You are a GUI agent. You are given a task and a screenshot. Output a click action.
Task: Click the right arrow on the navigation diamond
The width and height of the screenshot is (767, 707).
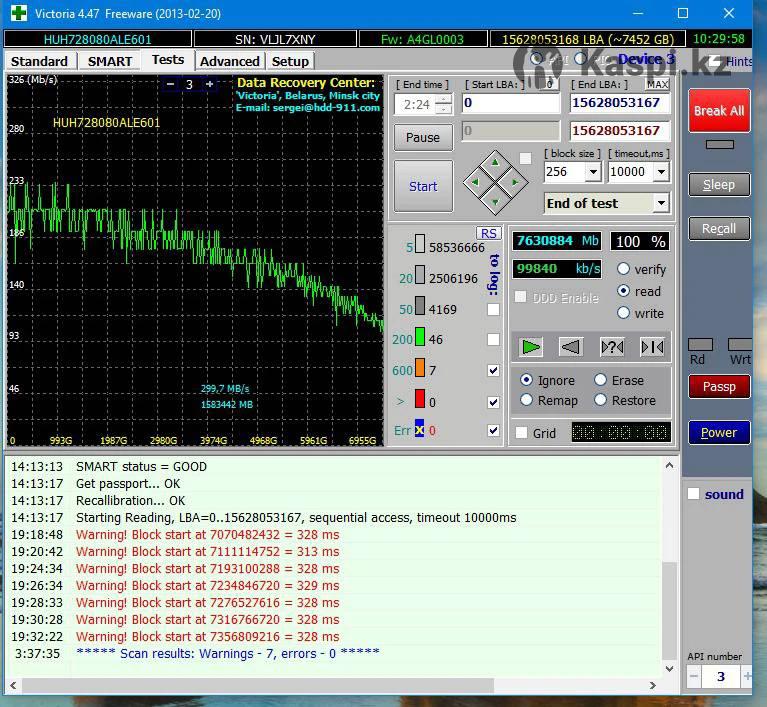(x=515, y=183)
